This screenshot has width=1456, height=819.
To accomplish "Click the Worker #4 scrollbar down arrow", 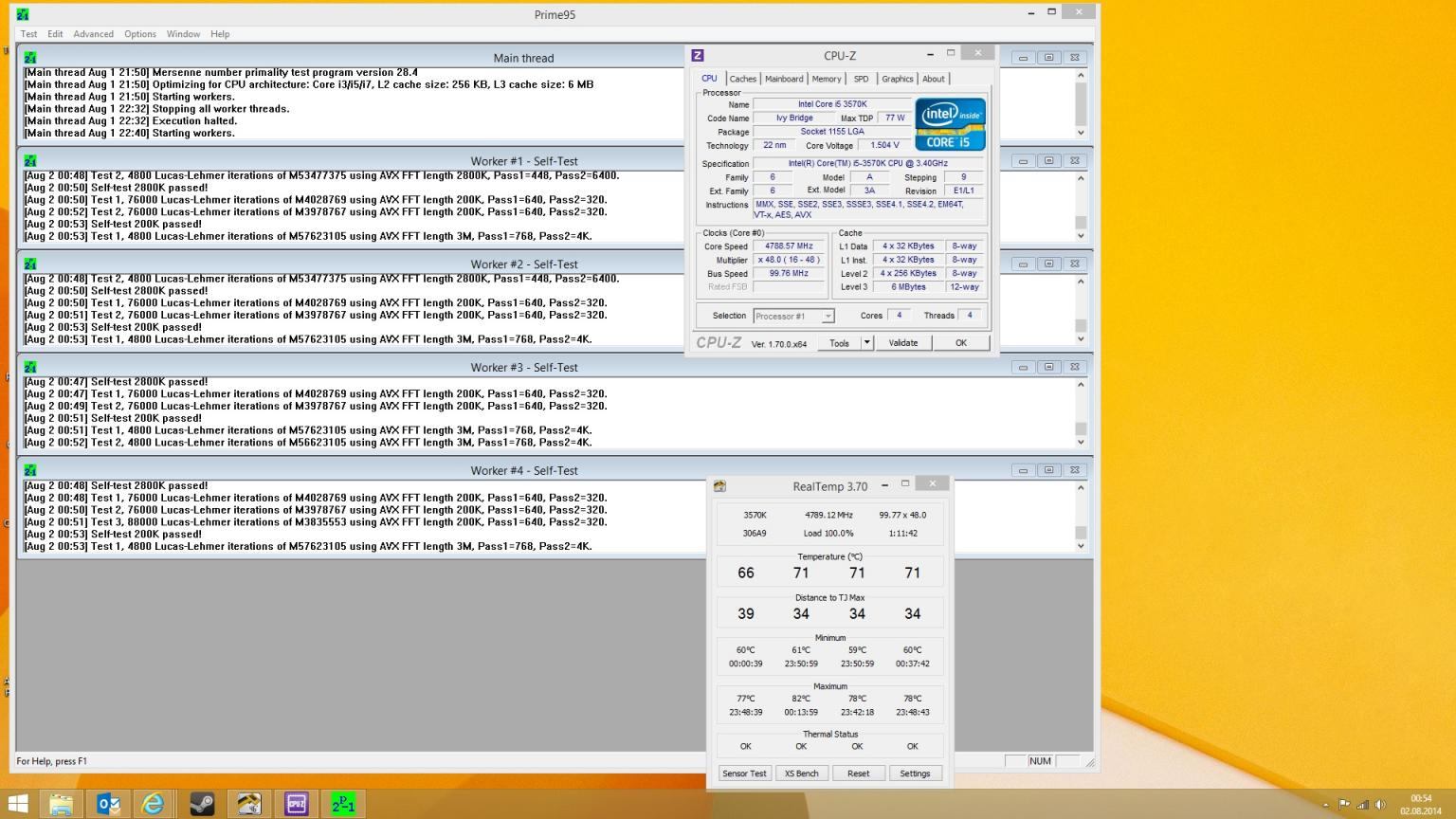I will pyautogui.click(x=1081, y=545).
